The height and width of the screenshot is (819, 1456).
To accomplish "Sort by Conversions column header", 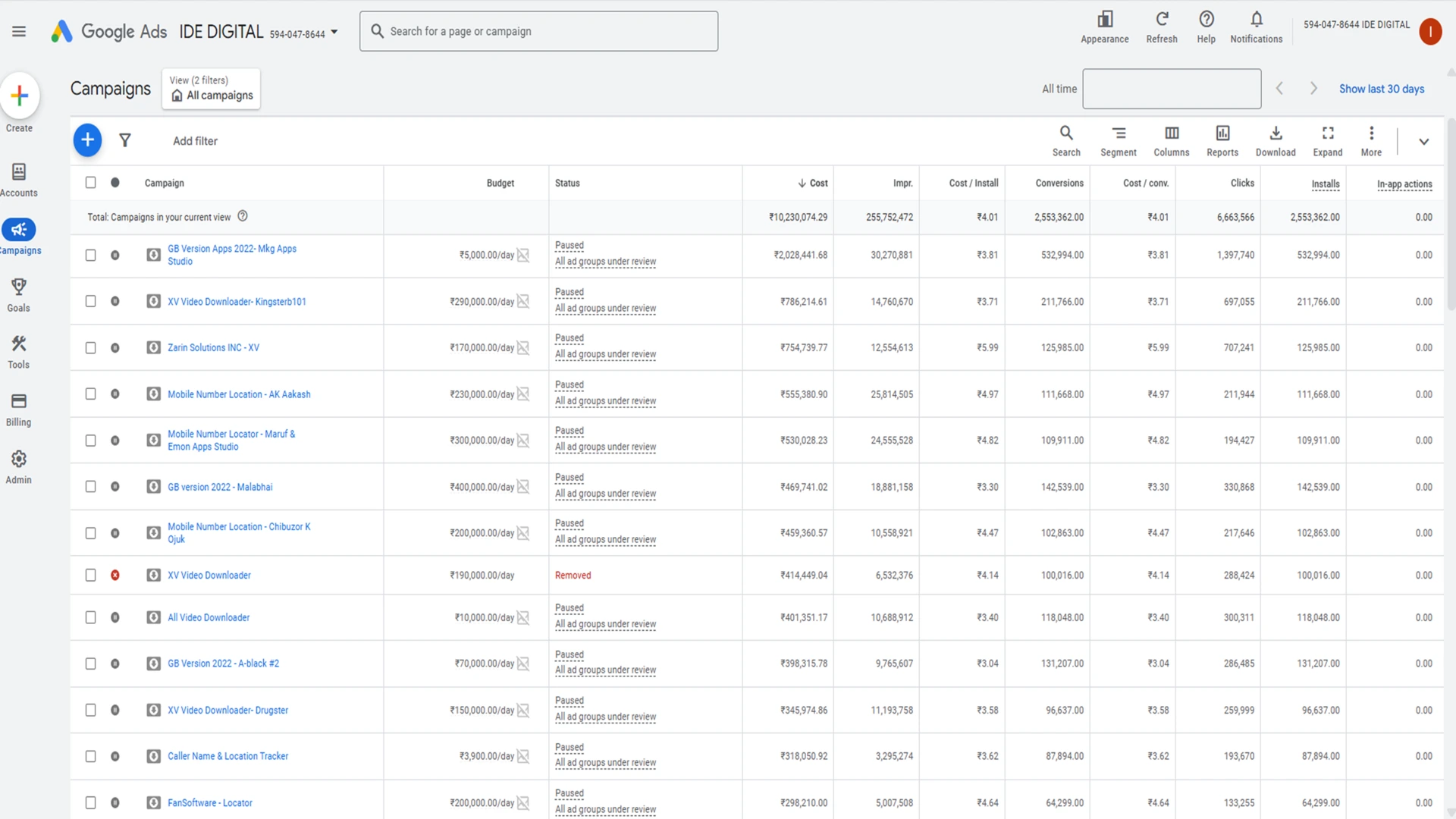I will coord(1059,183).
